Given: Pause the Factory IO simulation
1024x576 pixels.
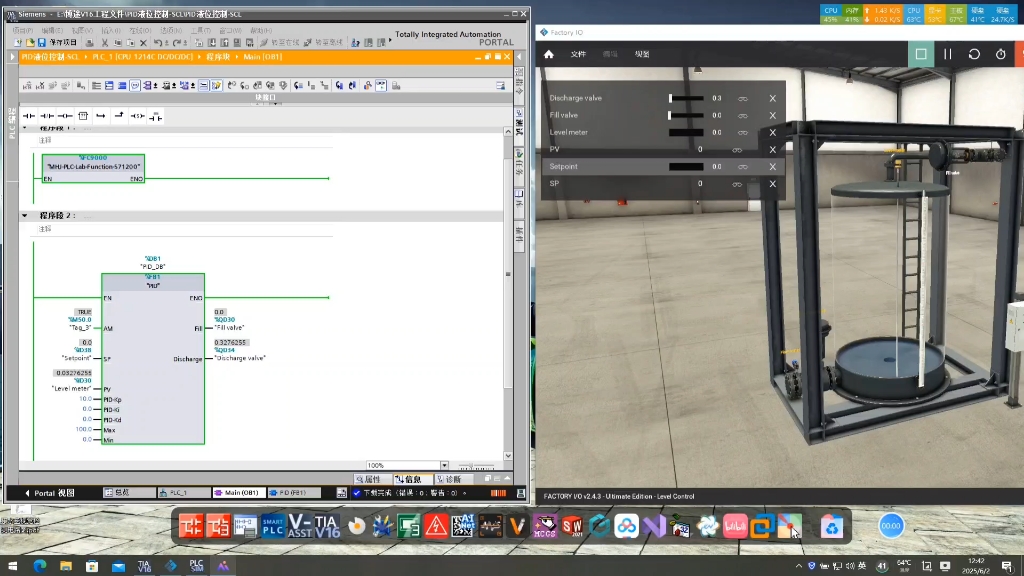Looking at the screenshot, I should [948, 54].
